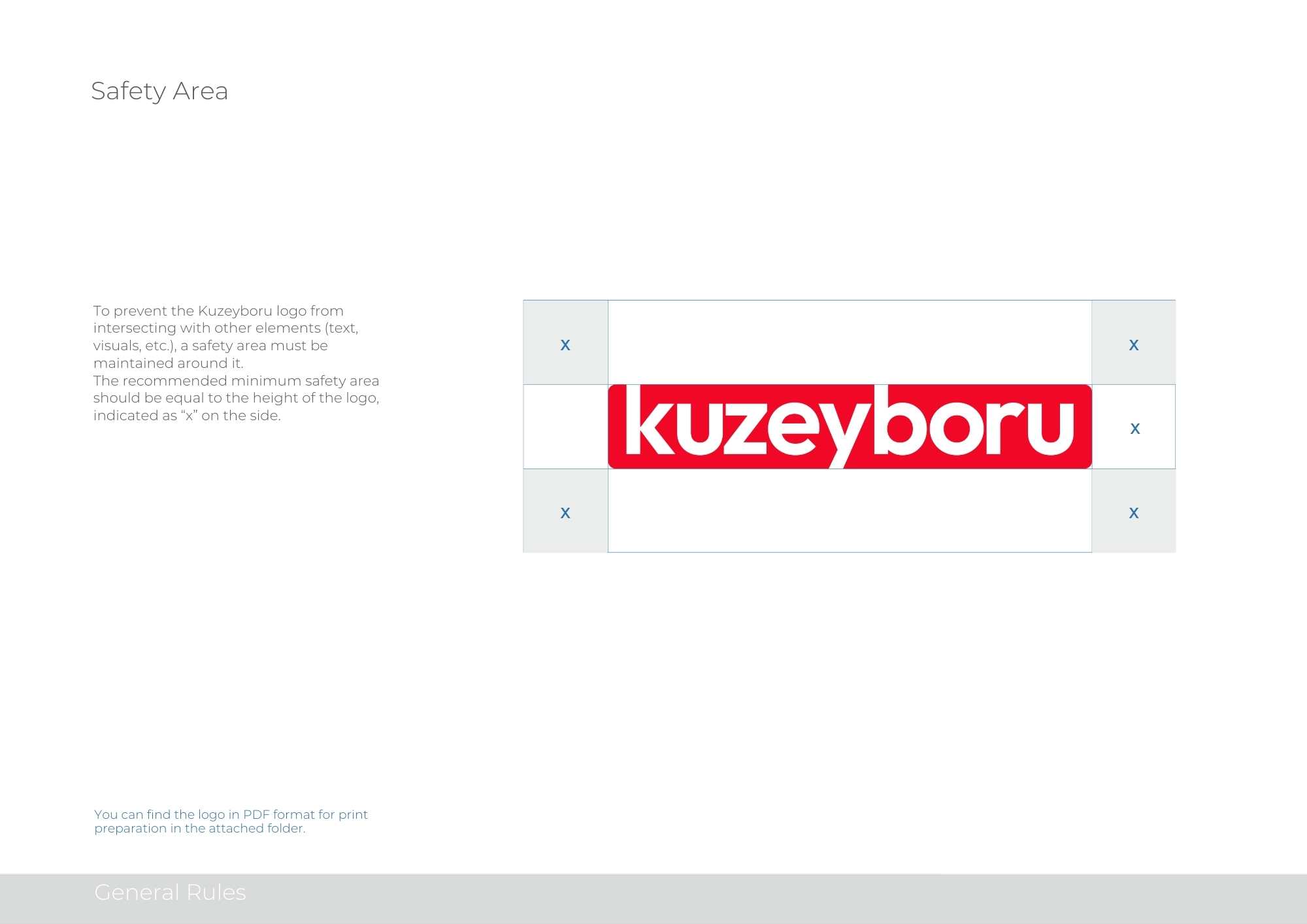
Task: Click the Safety Area heading
Action: pos(159,91)
